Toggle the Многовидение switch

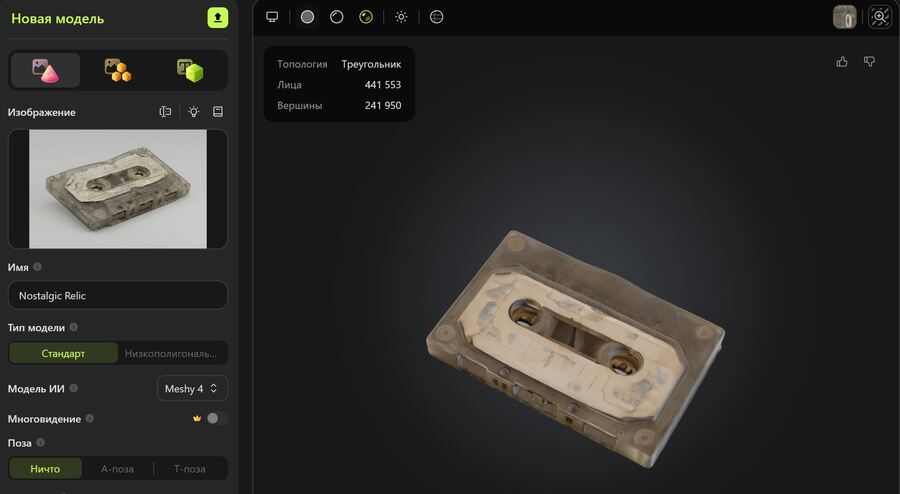[x=216, y=418]
